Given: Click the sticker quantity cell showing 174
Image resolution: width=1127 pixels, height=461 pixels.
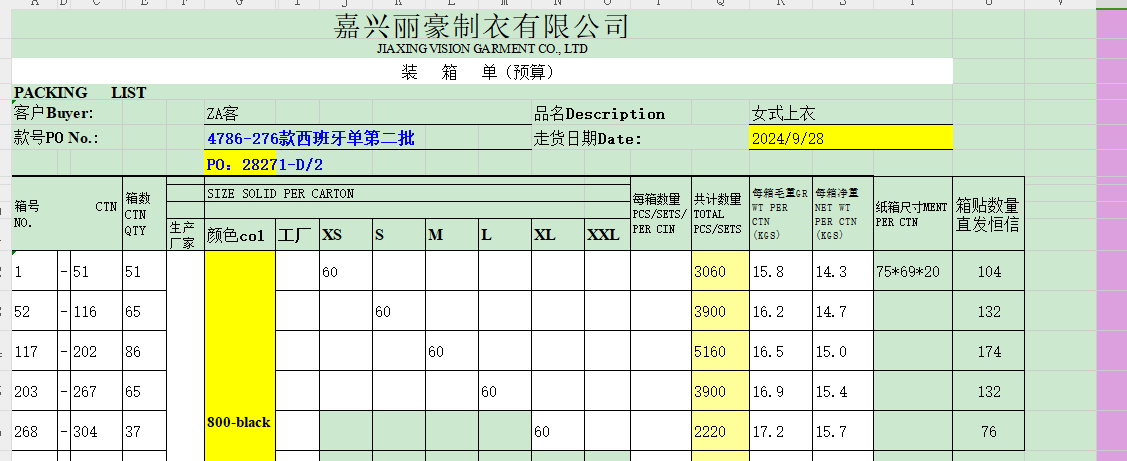Looking at the screenshot, I should pos(989,352).
